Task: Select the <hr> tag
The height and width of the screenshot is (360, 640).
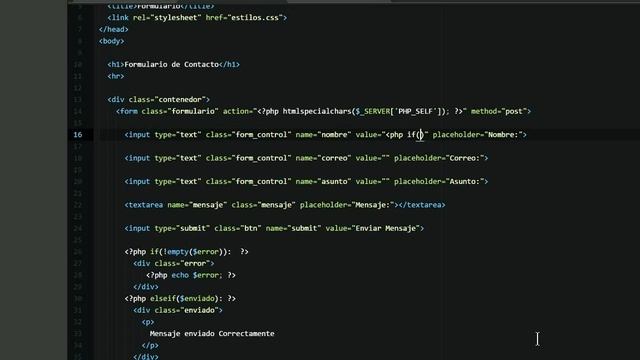Action: [116, 76]
